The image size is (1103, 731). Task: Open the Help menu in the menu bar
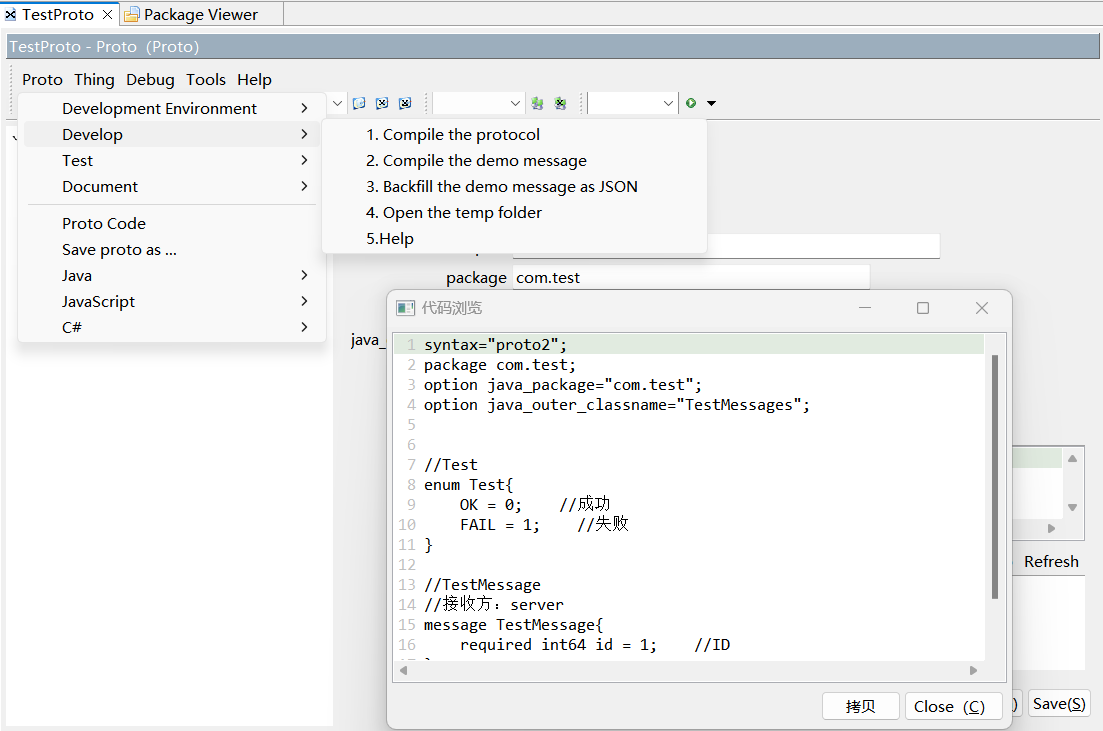(x=254, y=80)
